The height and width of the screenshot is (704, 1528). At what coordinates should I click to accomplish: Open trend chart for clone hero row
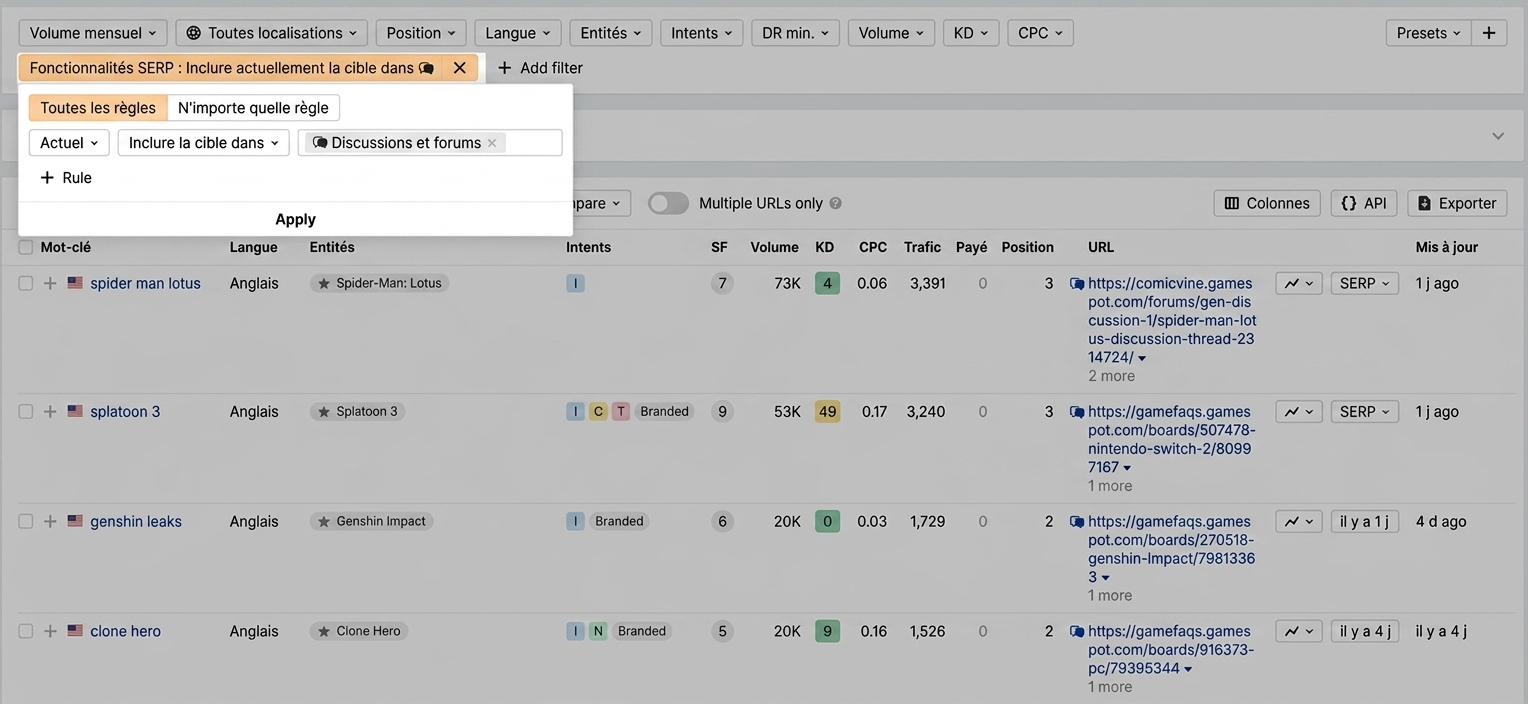[1299, 632]
